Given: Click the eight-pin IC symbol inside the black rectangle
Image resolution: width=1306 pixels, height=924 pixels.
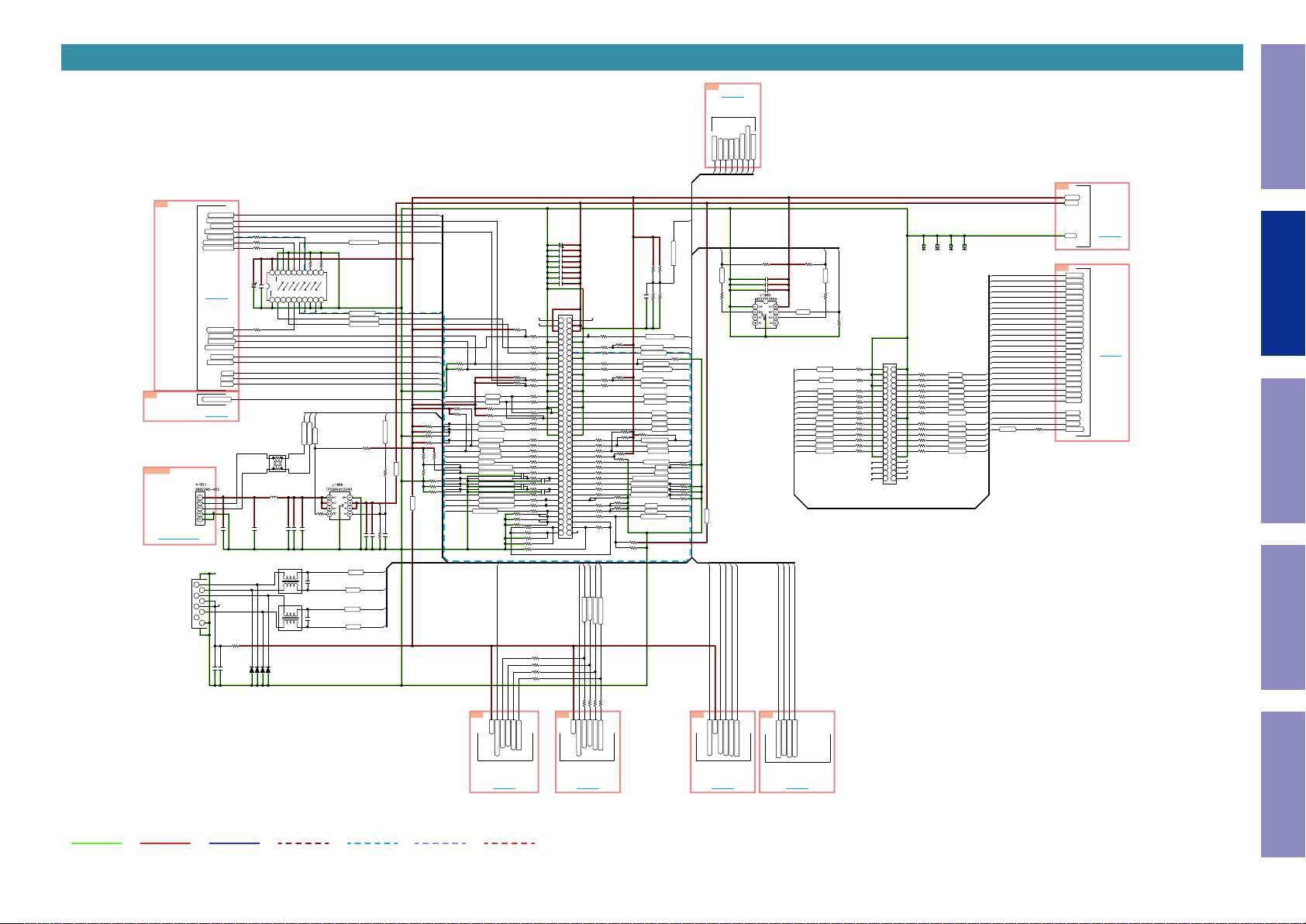Looking at the screenshot, I should [766, 314].
